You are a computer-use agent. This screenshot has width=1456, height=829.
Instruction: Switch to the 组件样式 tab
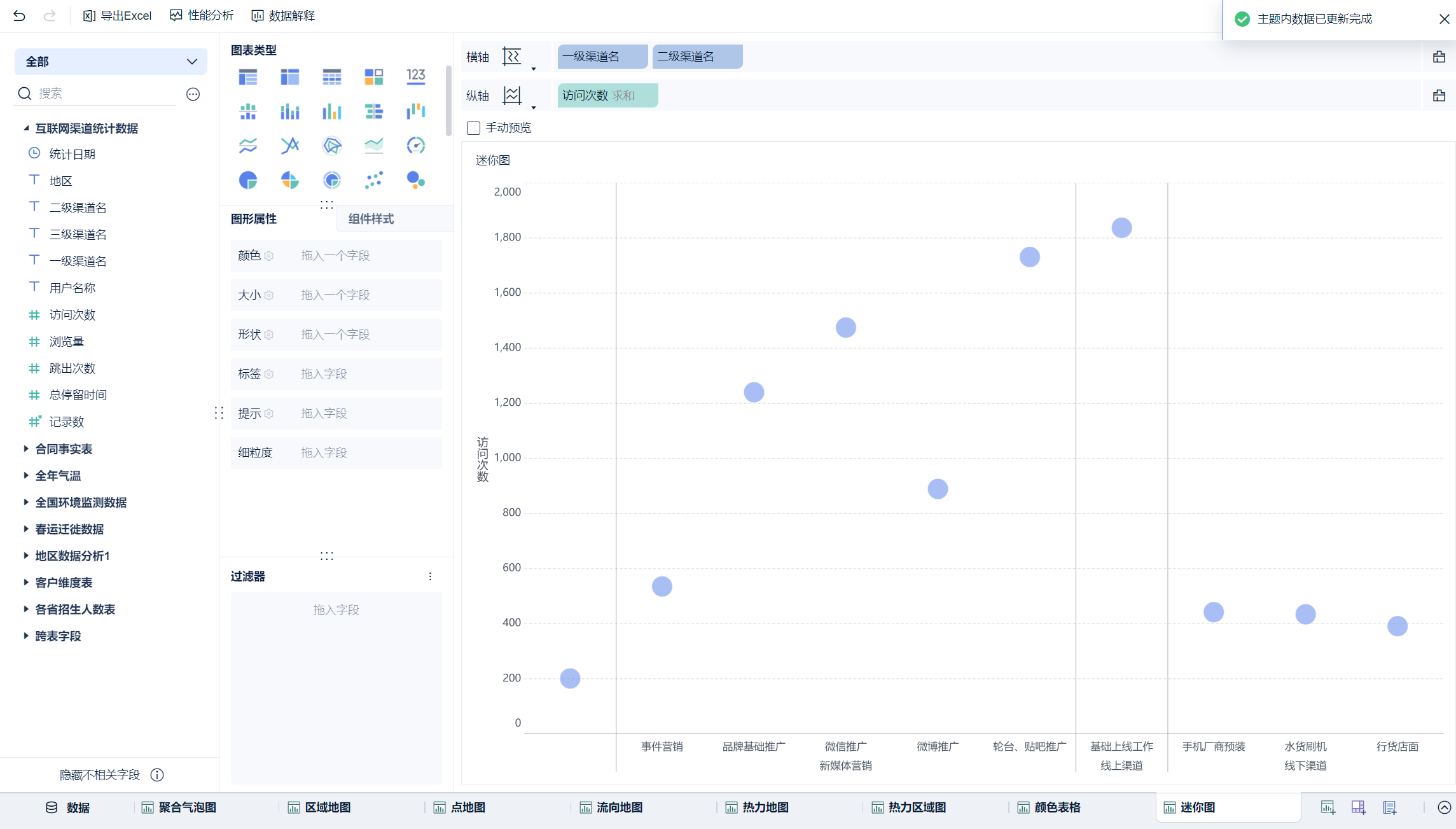pyautogui.click(x=371, y=219)
